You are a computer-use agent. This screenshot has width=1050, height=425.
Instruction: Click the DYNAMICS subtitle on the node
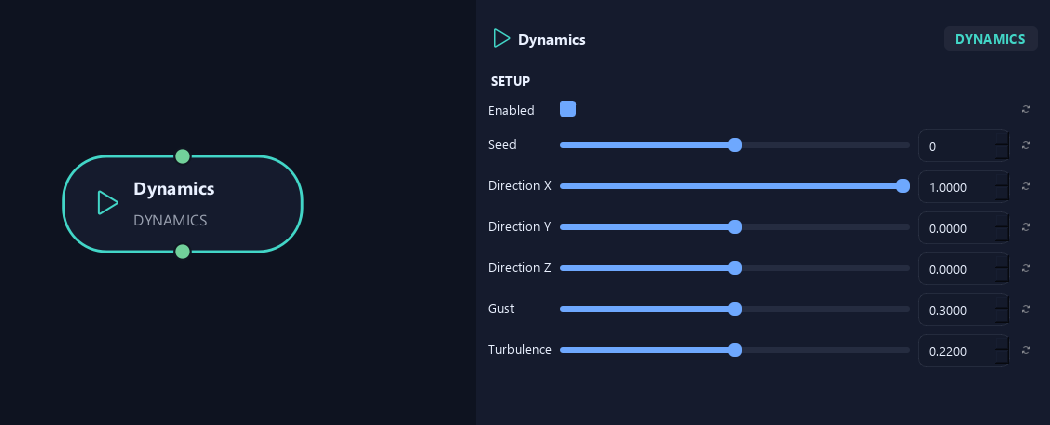click(x=170, y=220)
